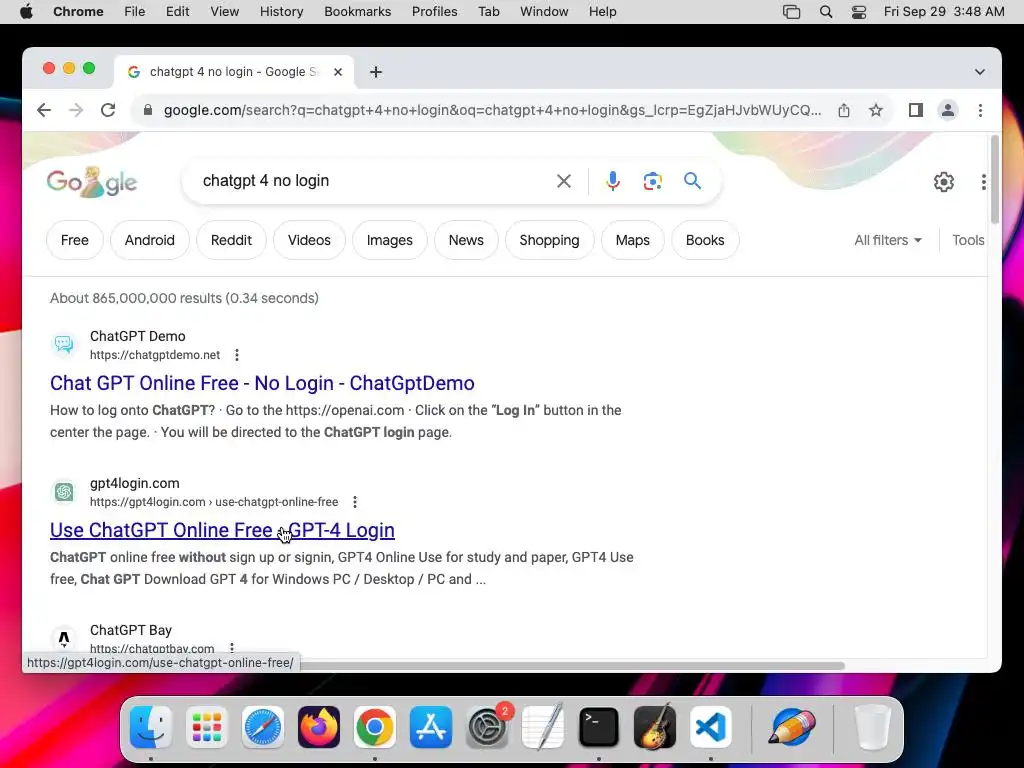Expand the tab search chevron
Viewport: 1024px width, 768px height.
980,72
